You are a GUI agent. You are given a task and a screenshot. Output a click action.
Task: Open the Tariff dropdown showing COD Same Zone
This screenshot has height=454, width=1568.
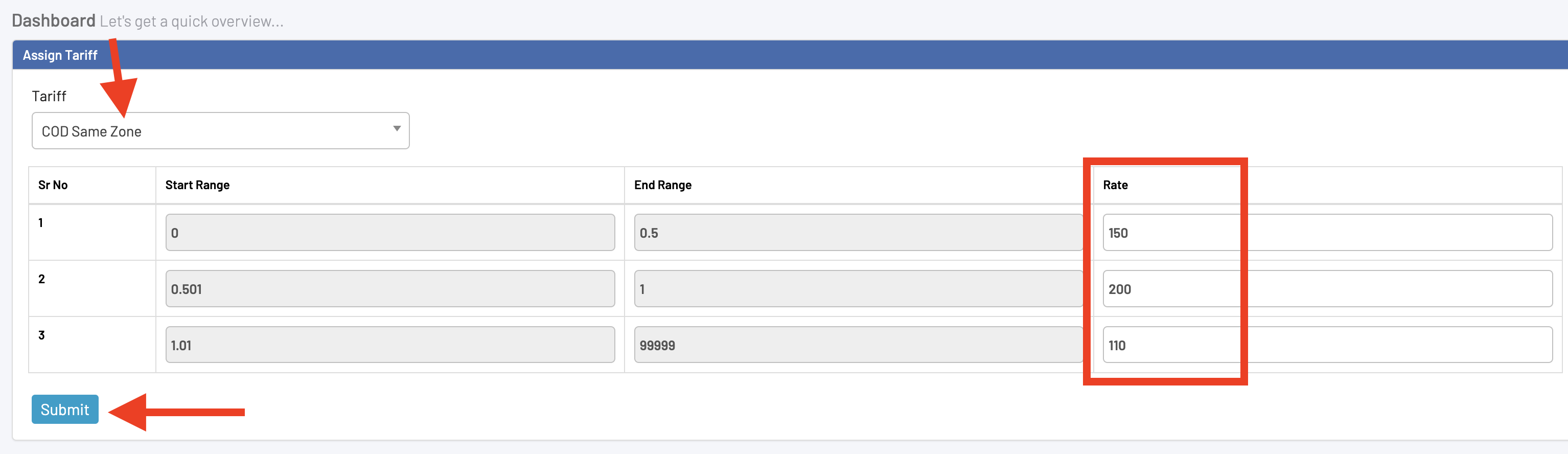point(220,130)
